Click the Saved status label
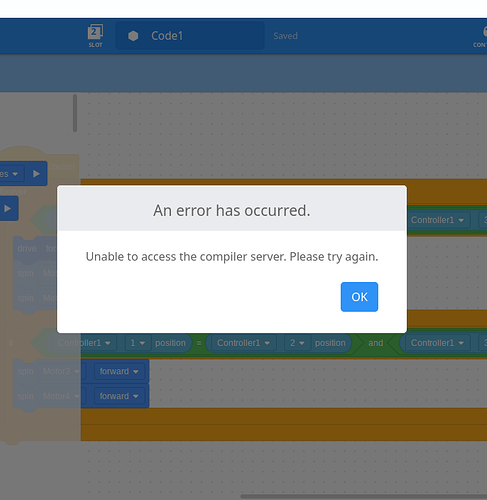The height and width of the screenshot is (500, 487). 285,36
